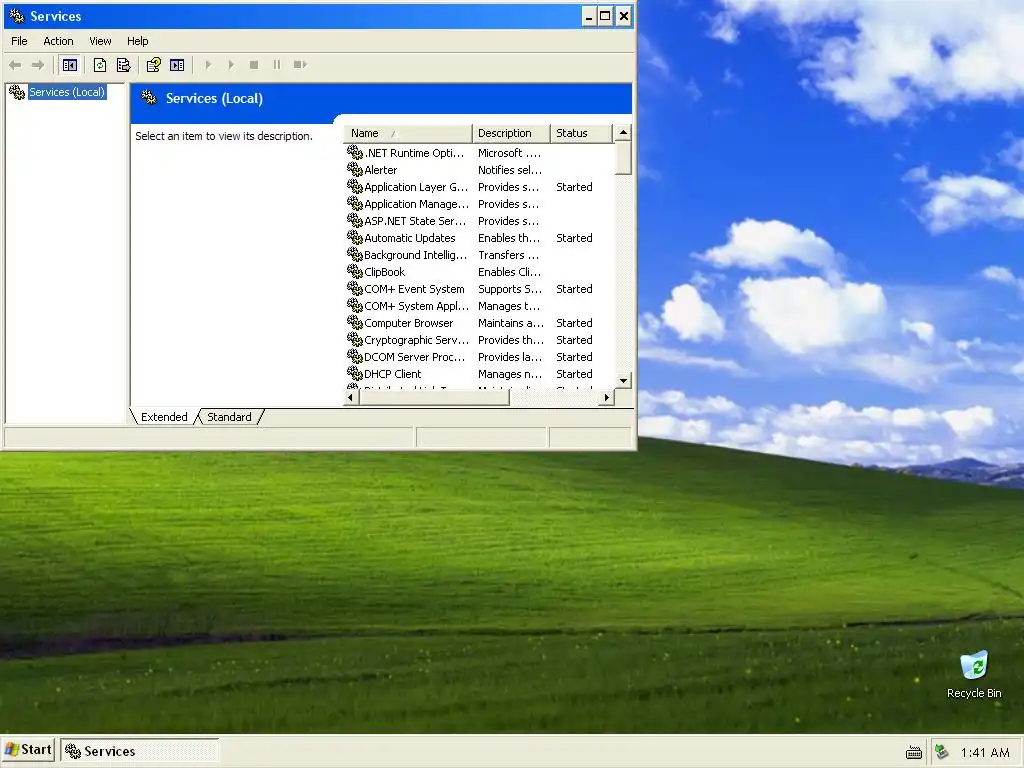Select Services (Local) in the console tree
Screen dimensions: 1024x768
[x=67, y=92]
